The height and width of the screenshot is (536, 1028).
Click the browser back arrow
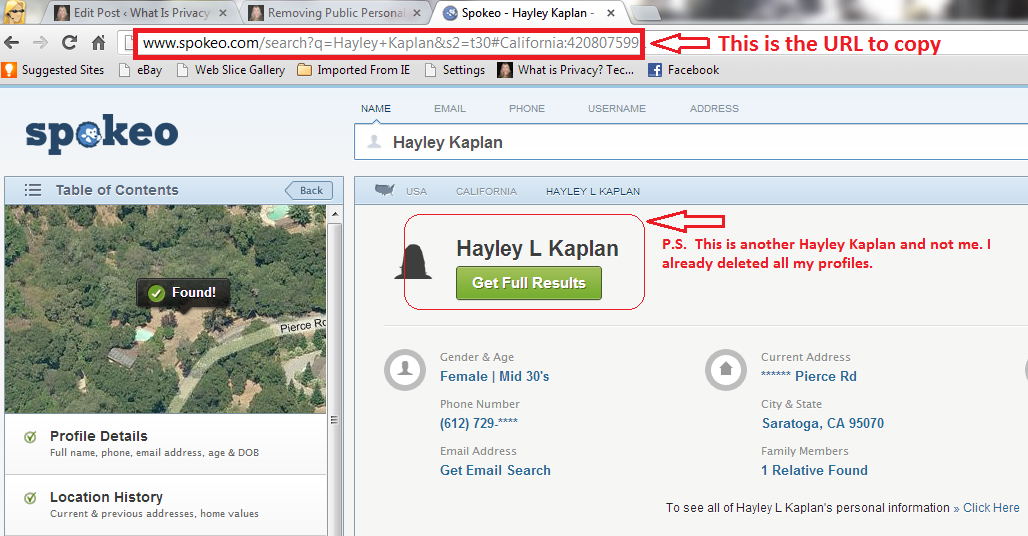coord(11,43)
